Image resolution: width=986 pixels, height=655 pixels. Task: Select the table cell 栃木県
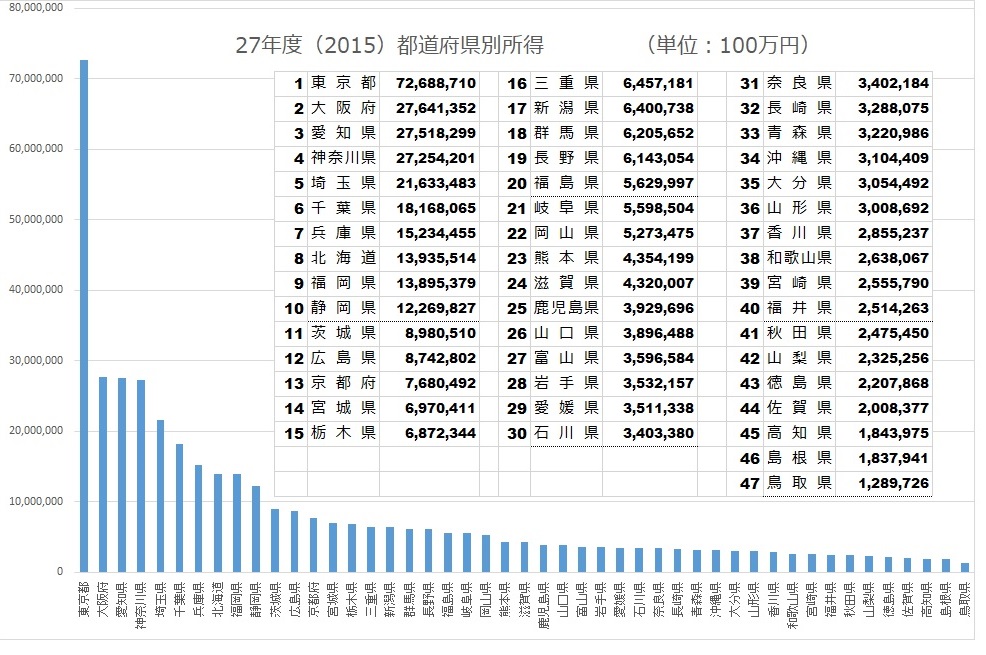click(343, 433)
